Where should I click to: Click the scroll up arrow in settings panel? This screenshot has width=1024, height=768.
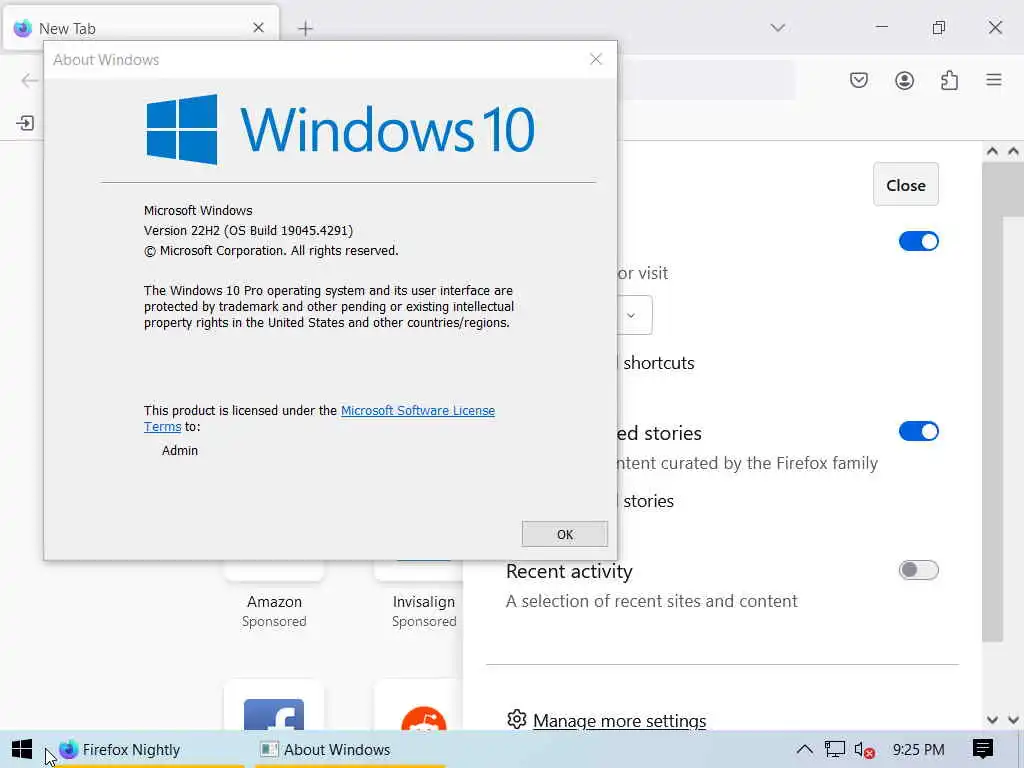992,152
